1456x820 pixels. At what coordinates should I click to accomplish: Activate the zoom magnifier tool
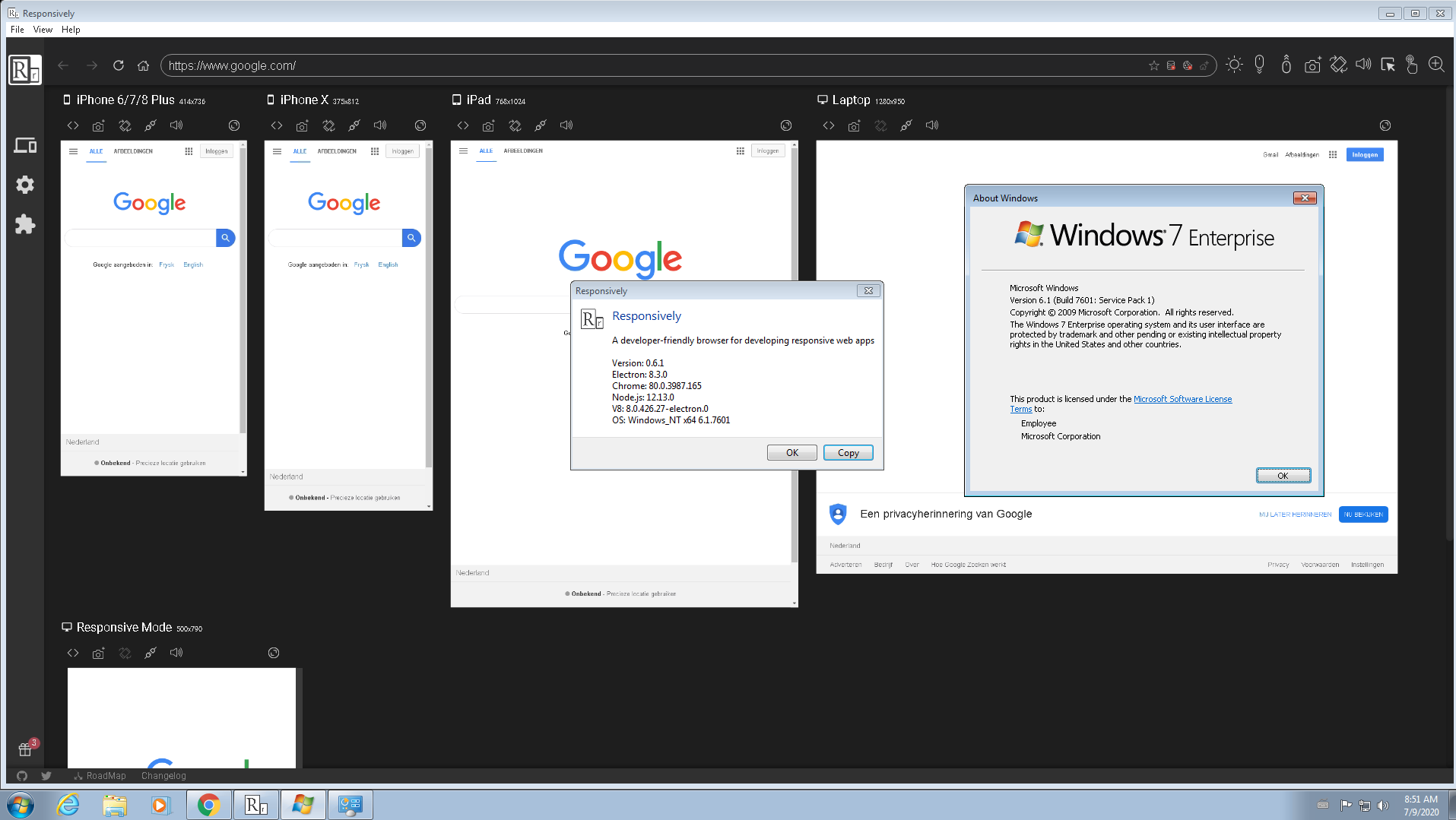[x=1436, y=65]
